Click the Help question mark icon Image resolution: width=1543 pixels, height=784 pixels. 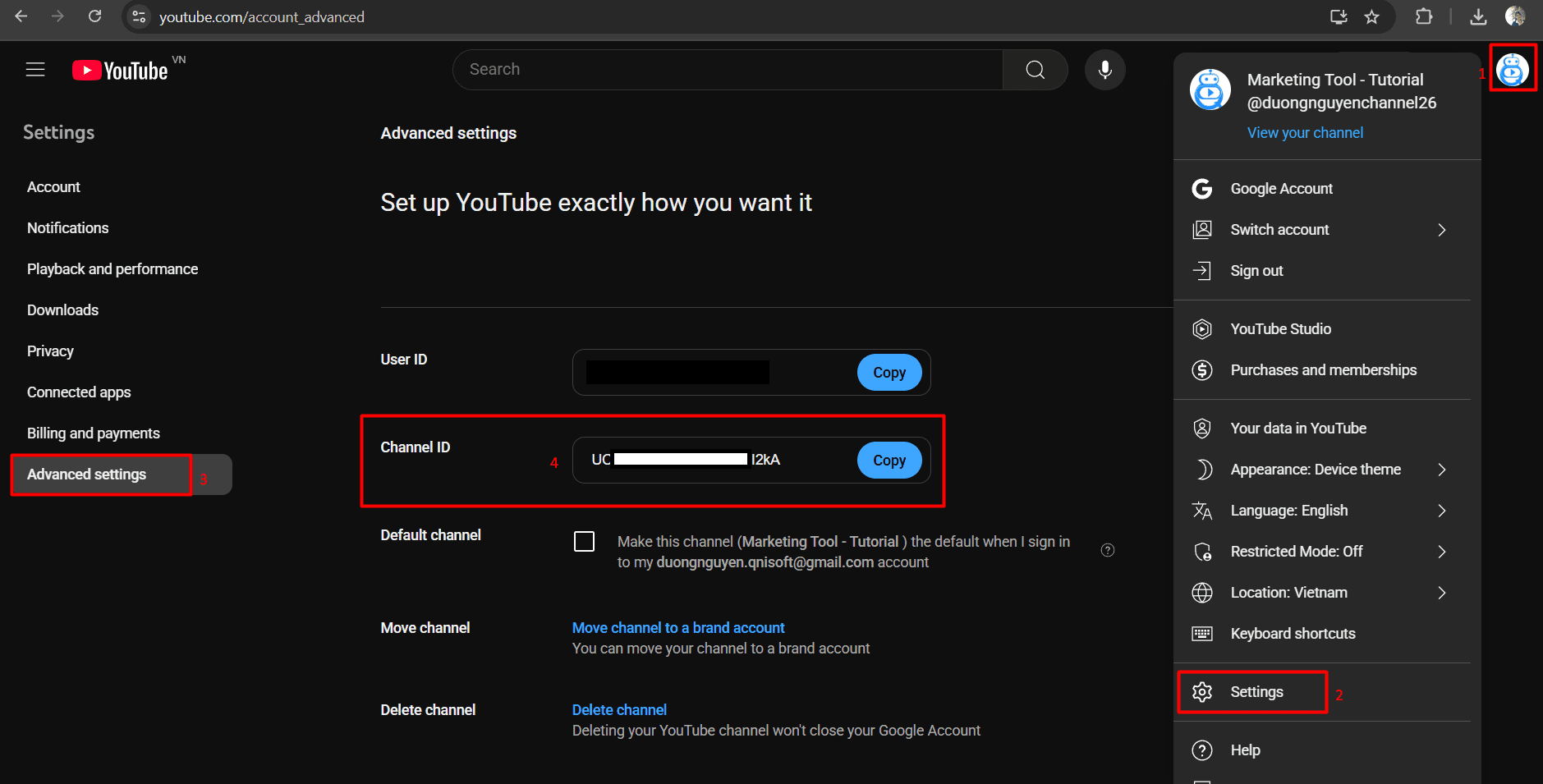[1202, 750]
